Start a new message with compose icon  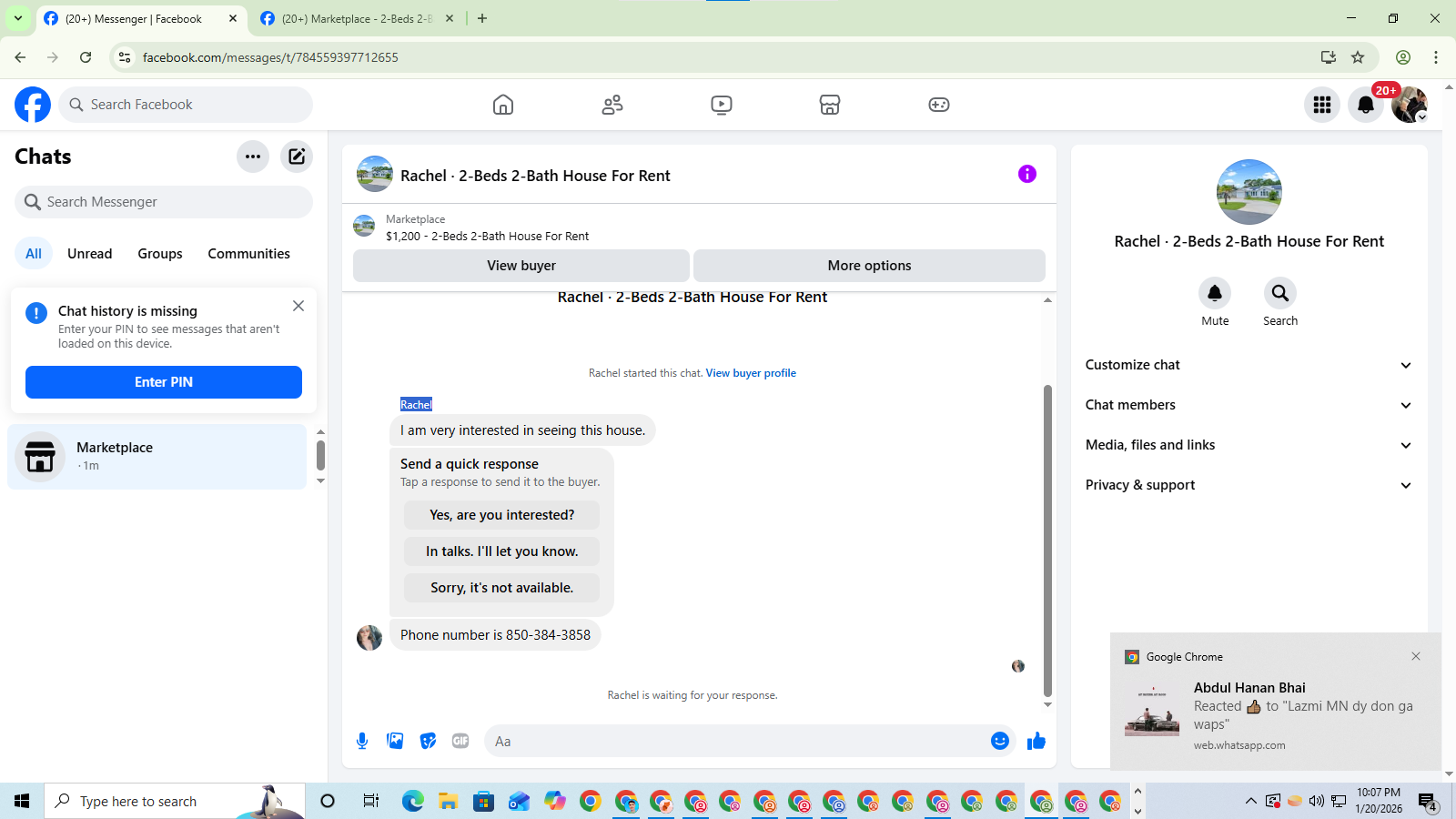[297, 157]
